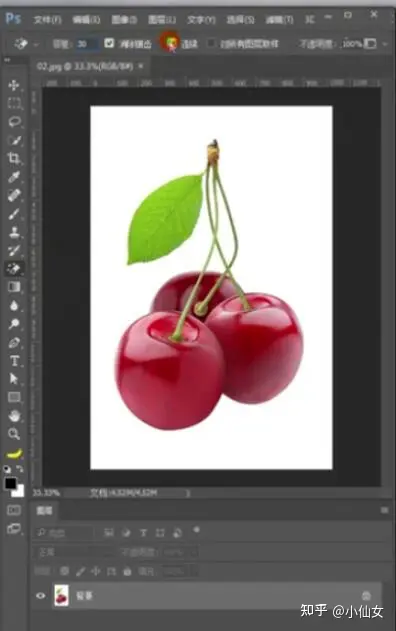396x631 pixels.
Task: Toggle the anti-alias checkbox in options bar
Action: tap(109, 43)
